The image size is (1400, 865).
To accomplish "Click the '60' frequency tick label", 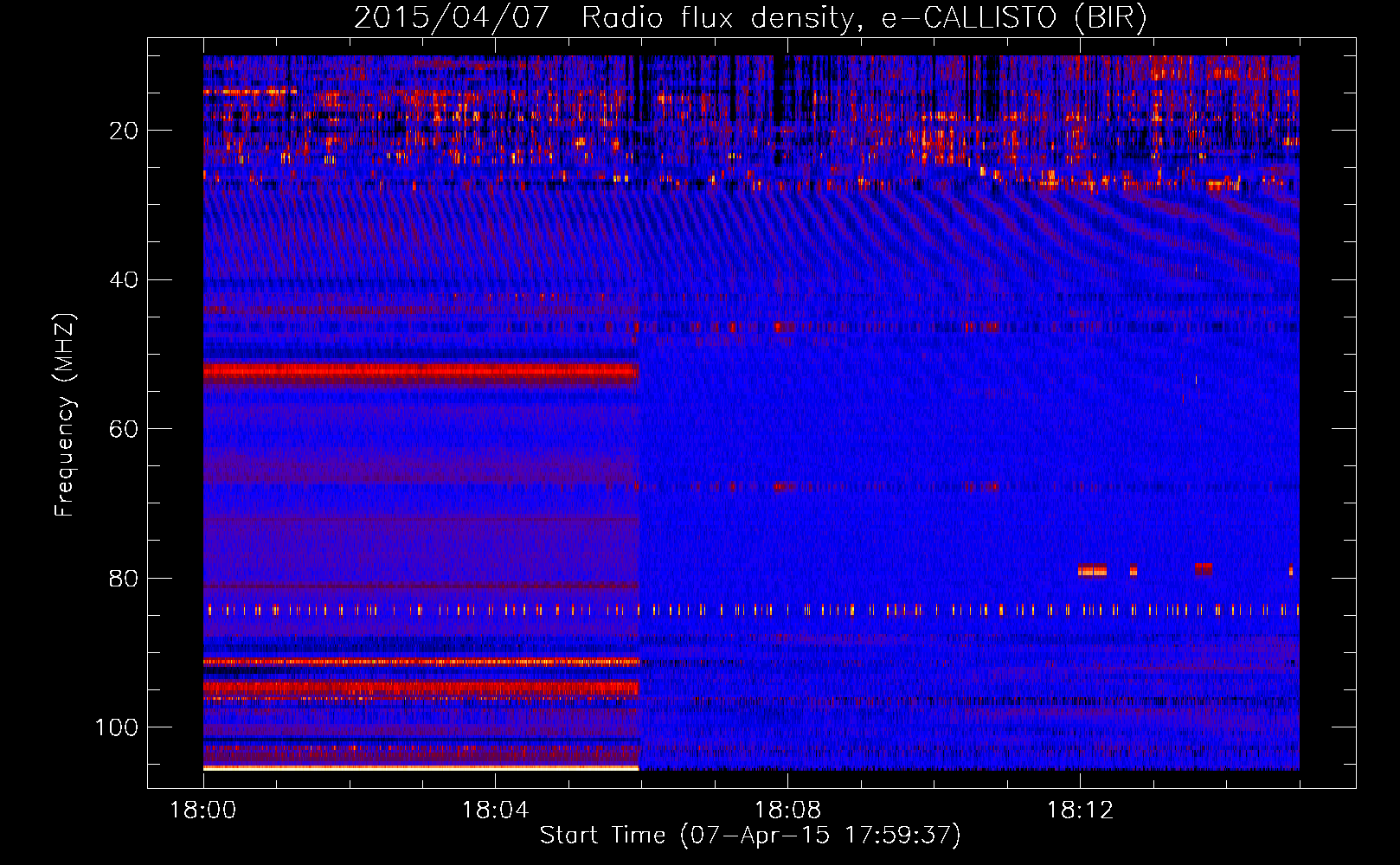I will click(x=124, y=429).
